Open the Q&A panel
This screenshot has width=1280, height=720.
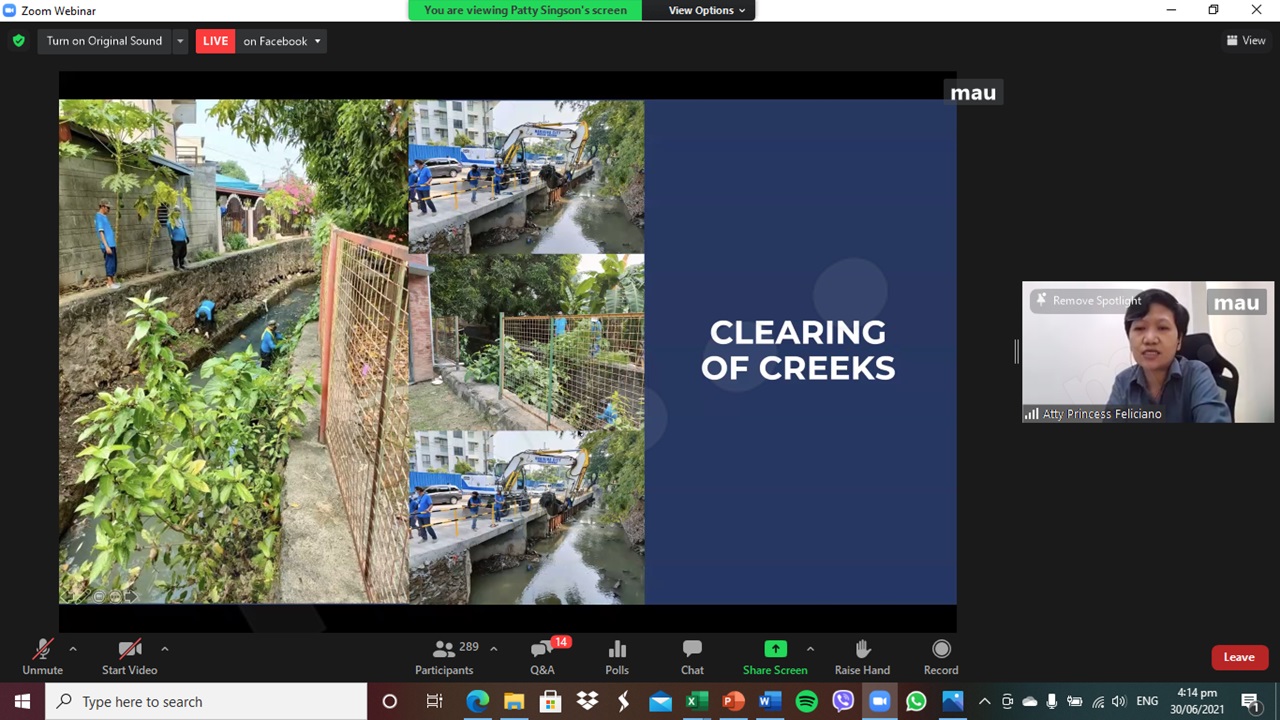click(542, 657)
